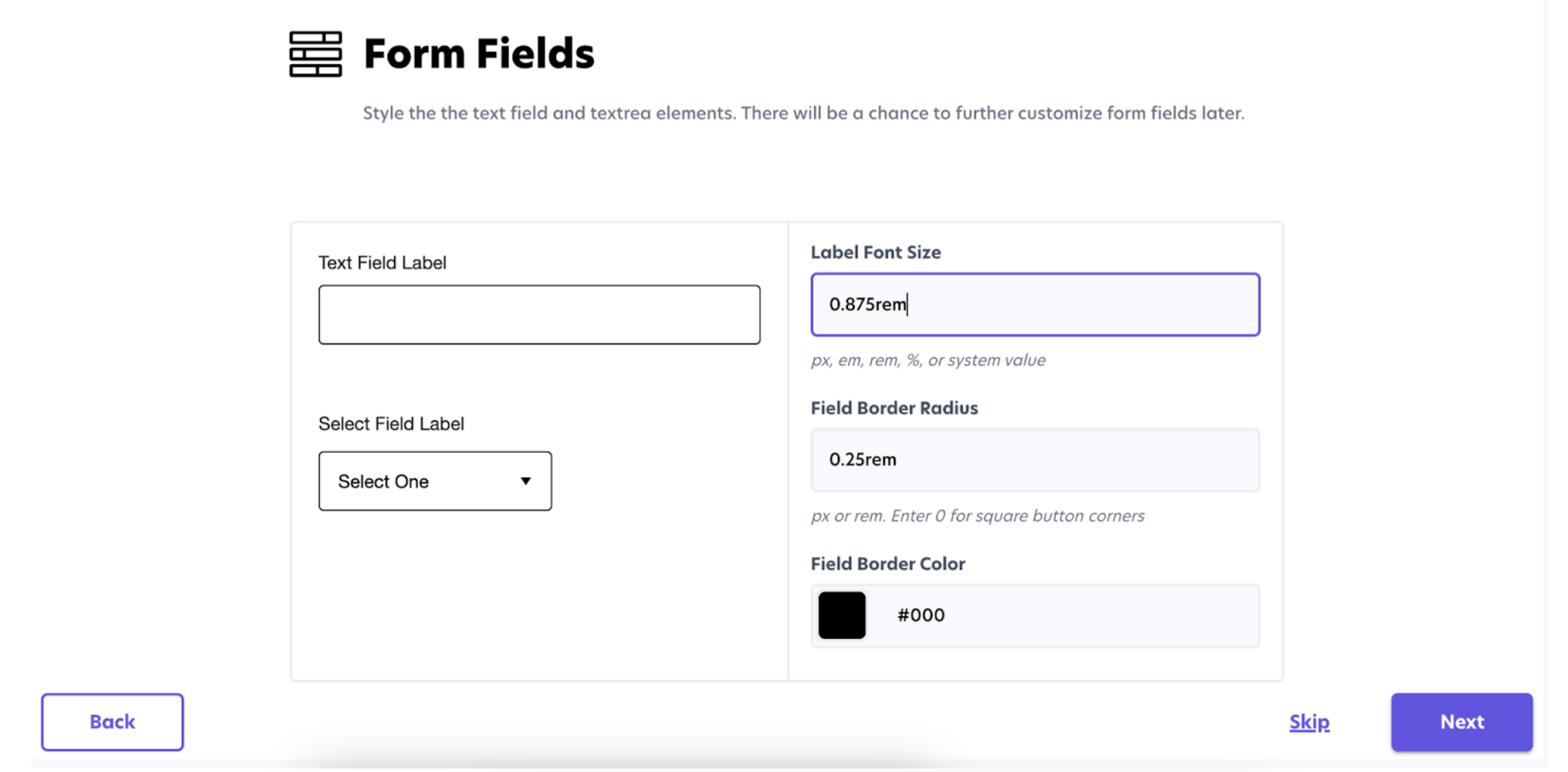This screenshot has height=772, width=1568.
Task: Click the black Field Border Color swatch
Action: 842,615
